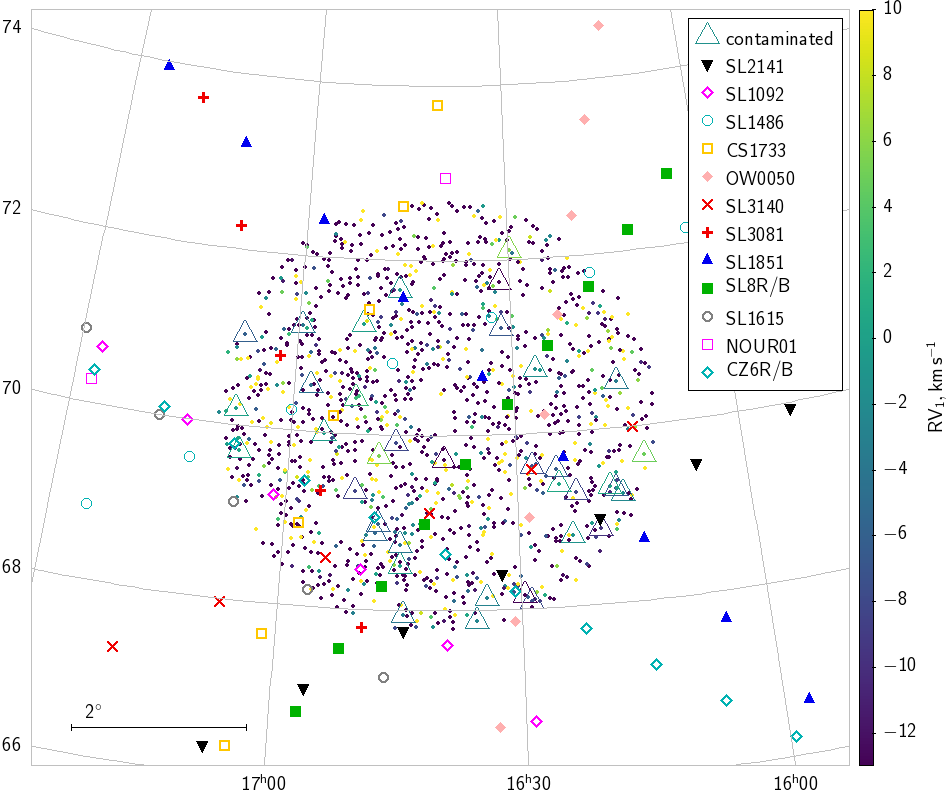Select the colorbar tick label '−8'

[895, 599]
